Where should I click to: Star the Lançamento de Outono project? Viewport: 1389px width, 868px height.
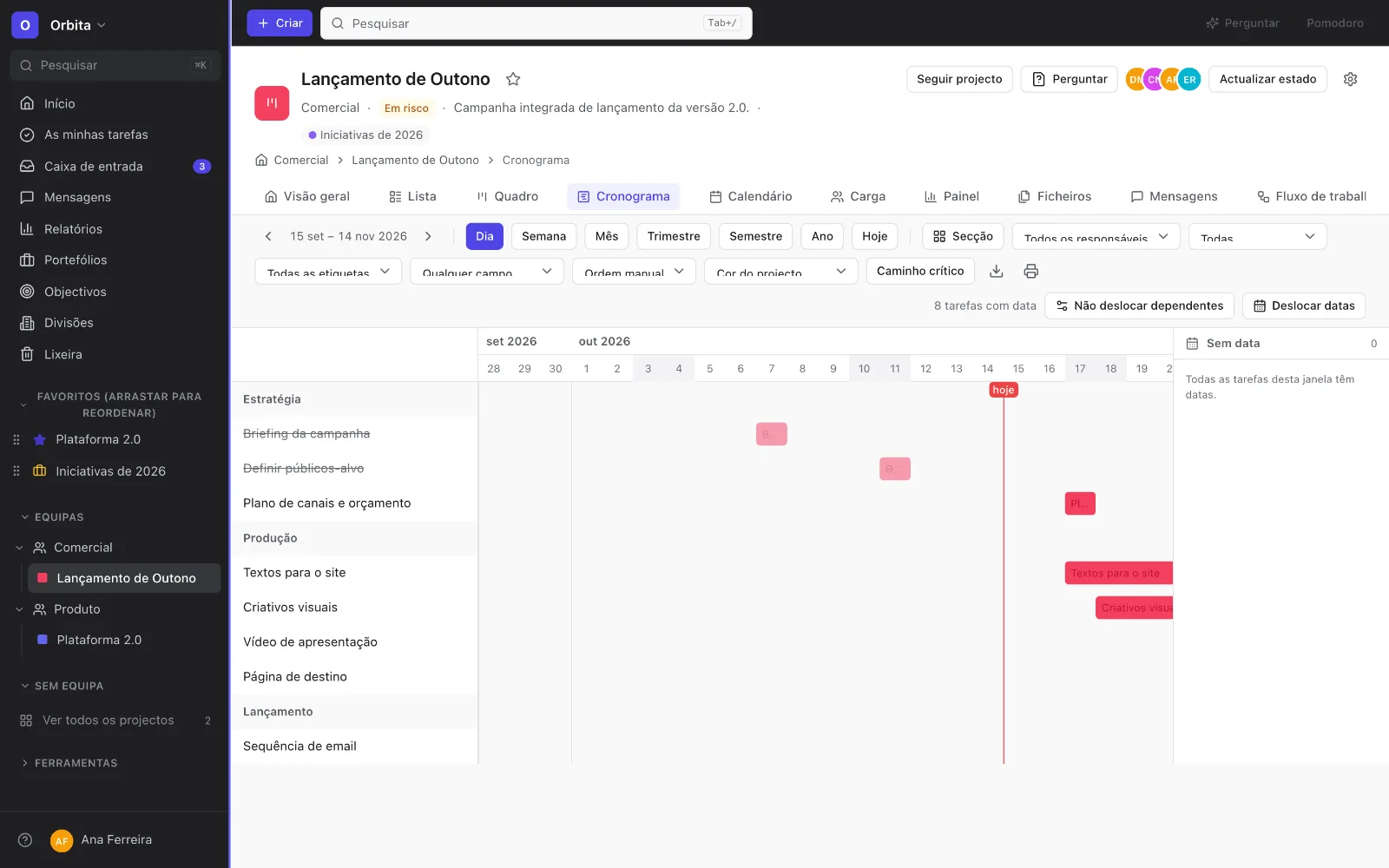pyautogui.click(x=513, y=79)
